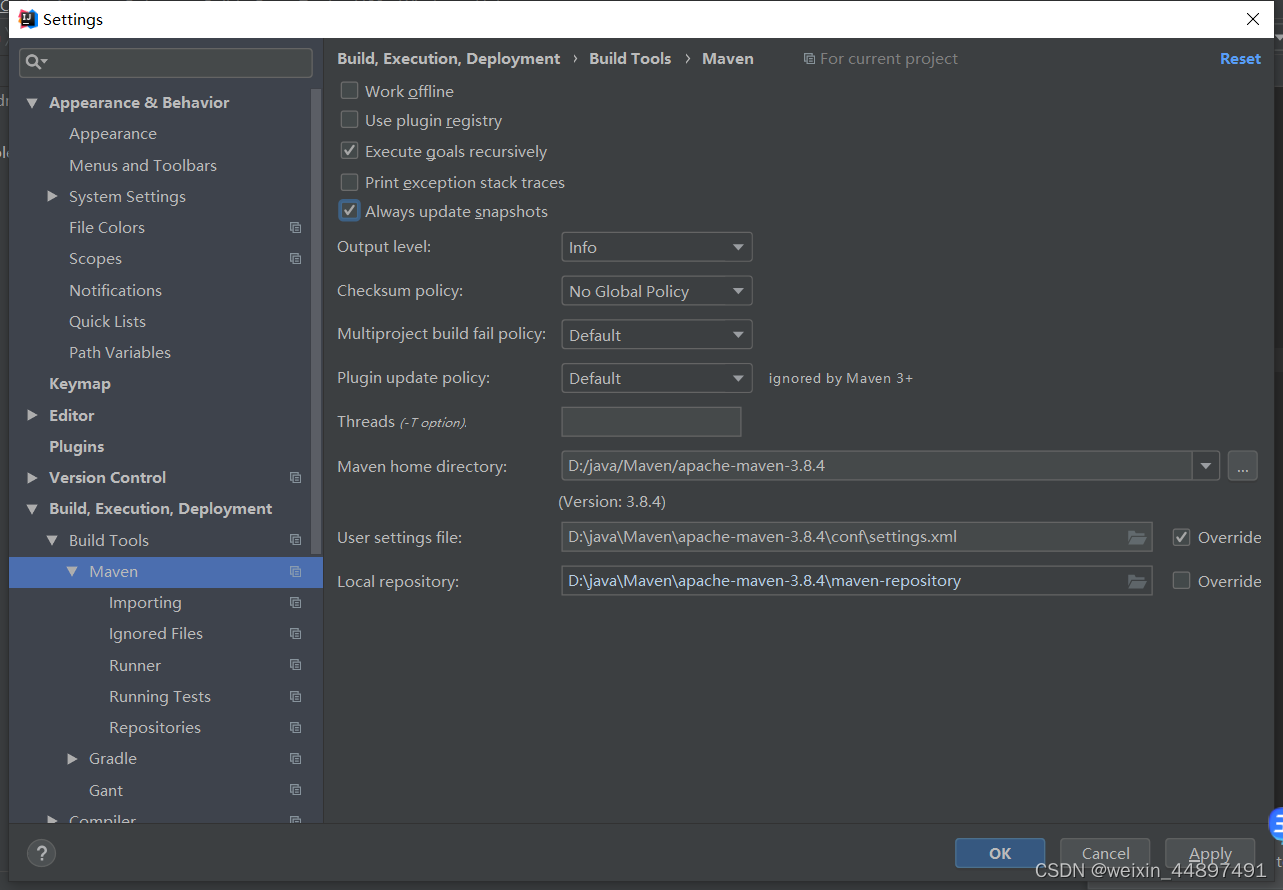Viewport: 1283px width, 890px height.
Task: Click the Local repository path field
Action: click(856, 581)
